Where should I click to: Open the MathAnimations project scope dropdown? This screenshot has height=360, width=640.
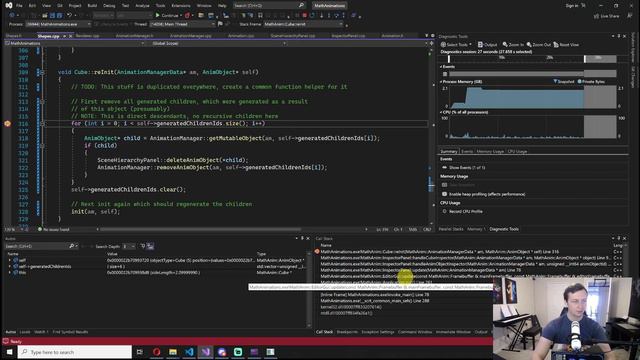pyautogui.click(x=74, y=43)
